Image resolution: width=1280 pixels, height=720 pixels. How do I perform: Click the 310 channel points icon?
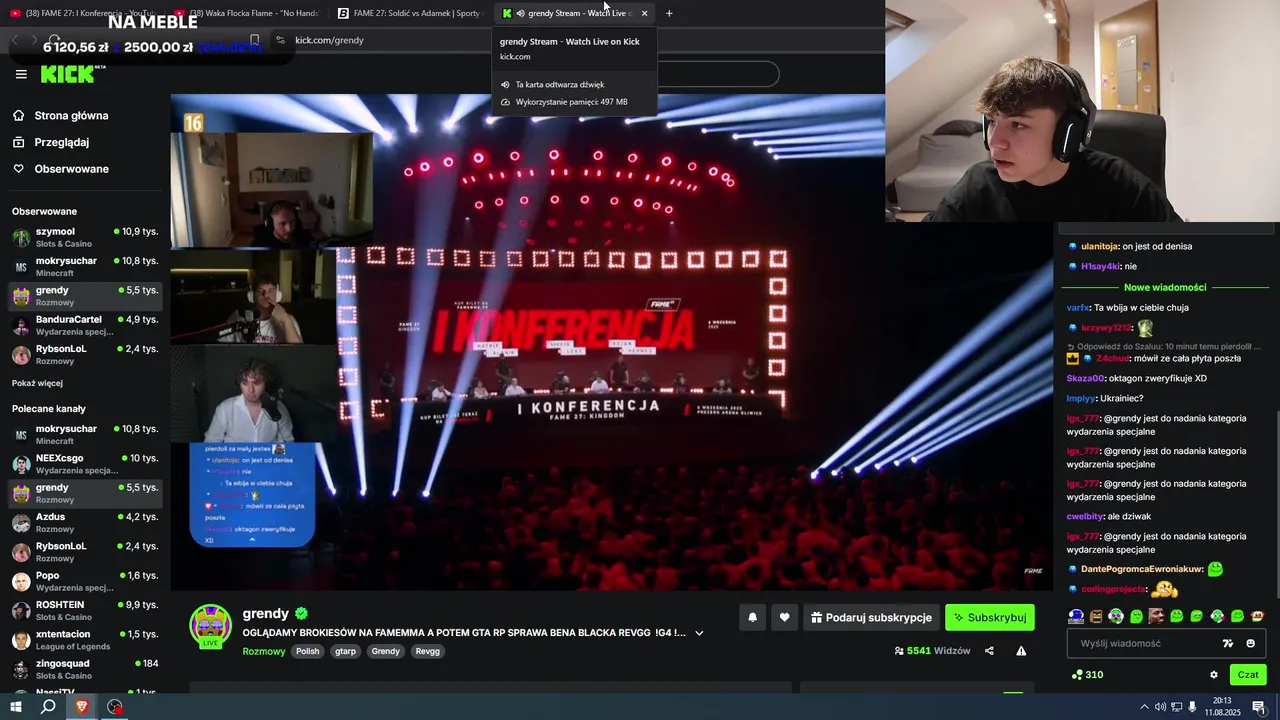click(x=1077, y=675)
